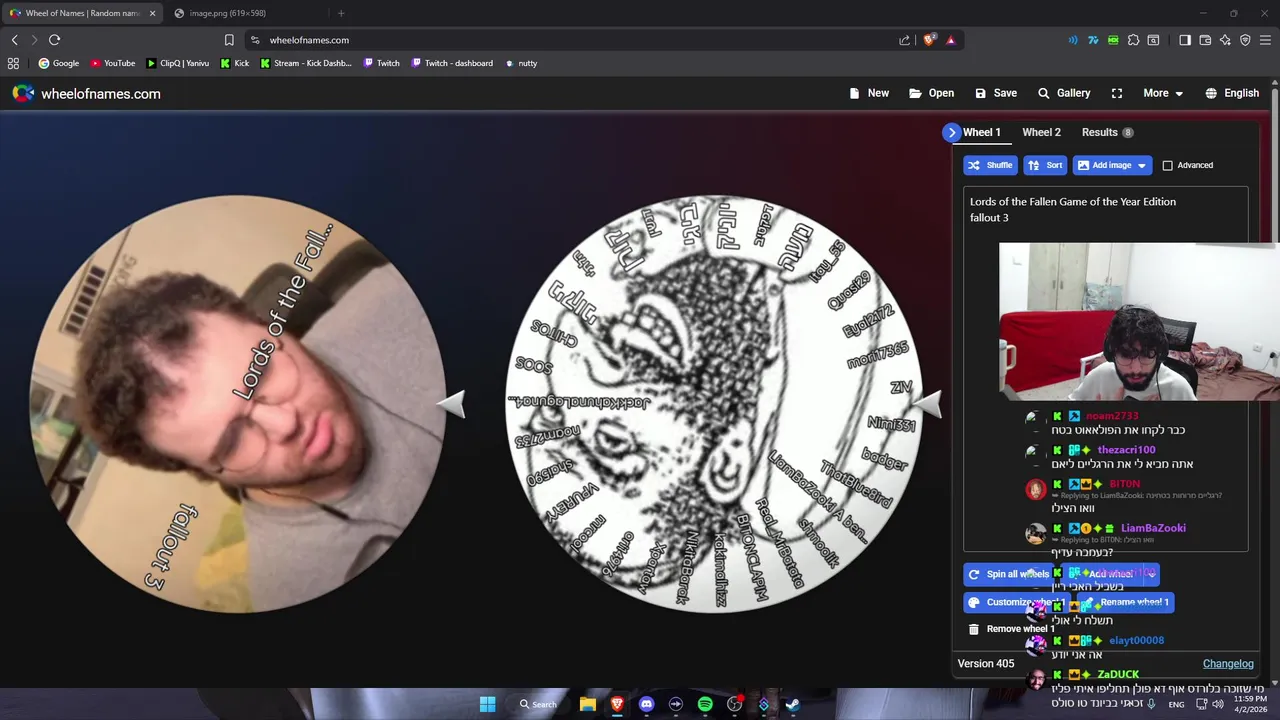Change language via English selector
Screen dimensions: 1280x720
(x=1231, y=93)
